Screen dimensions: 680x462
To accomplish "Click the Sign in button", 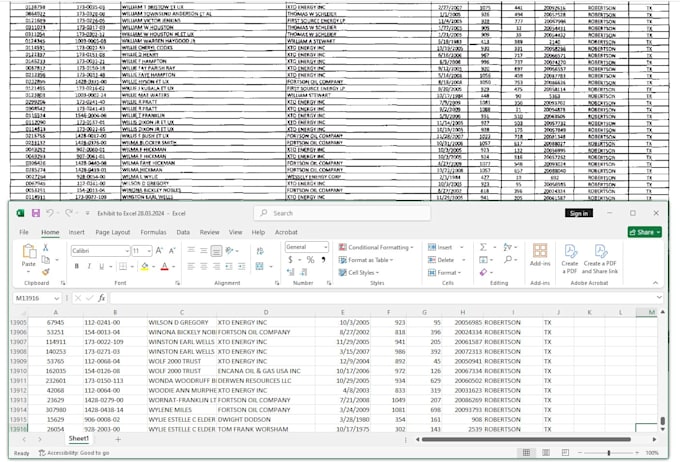I will pos(579,213).
